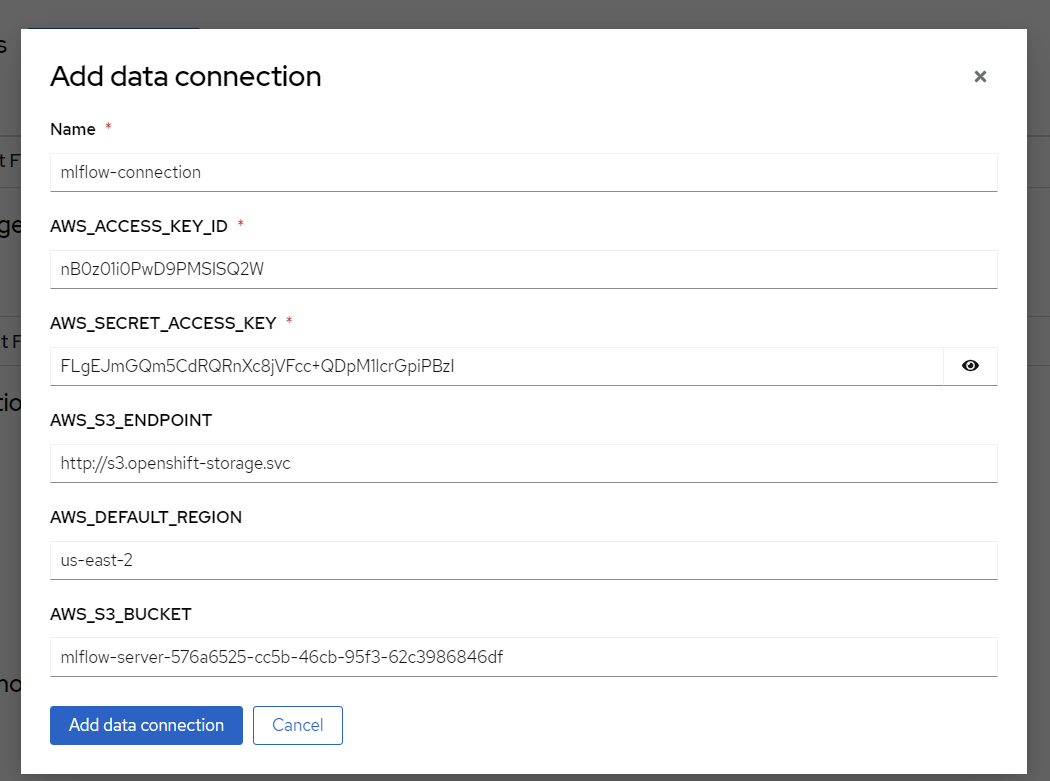1050x781 pixels.
Task: Click the required marker after AWS_SECRET_ACCESS_KEY
Action: (x=289, y=322)
